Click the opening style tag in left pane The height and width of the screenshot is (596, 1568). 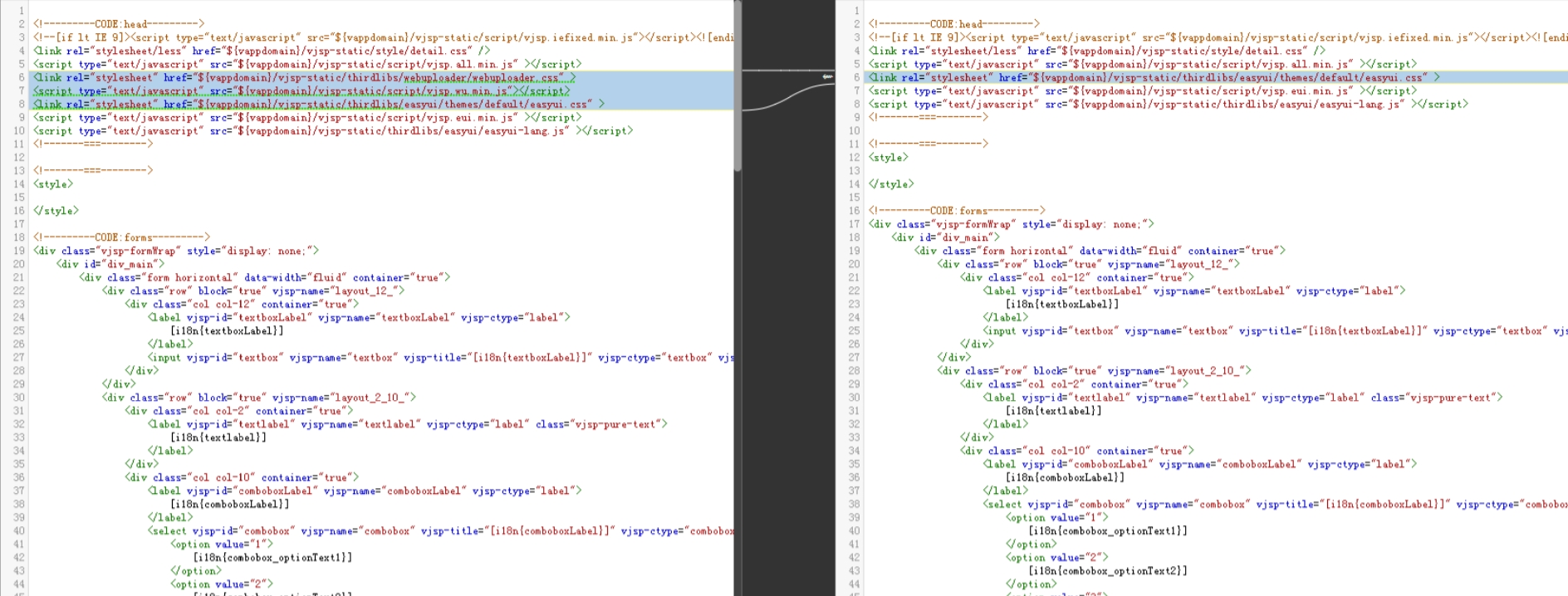click(53, 183)
